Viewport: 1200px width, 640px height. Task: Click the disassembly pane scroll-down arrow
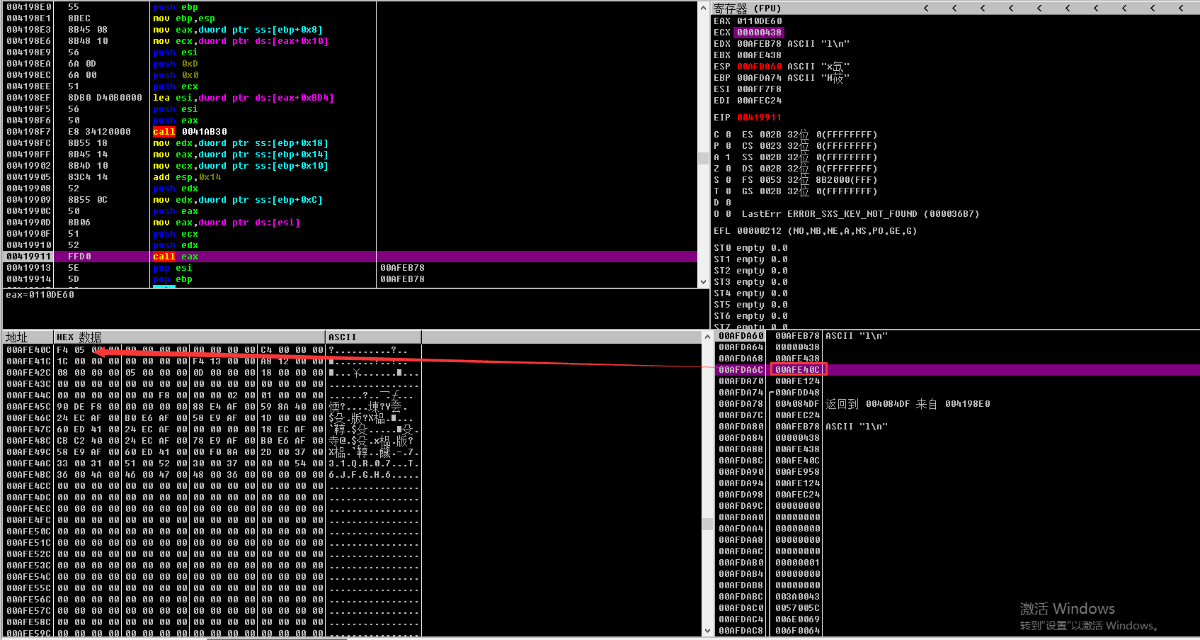pos(704,282)
